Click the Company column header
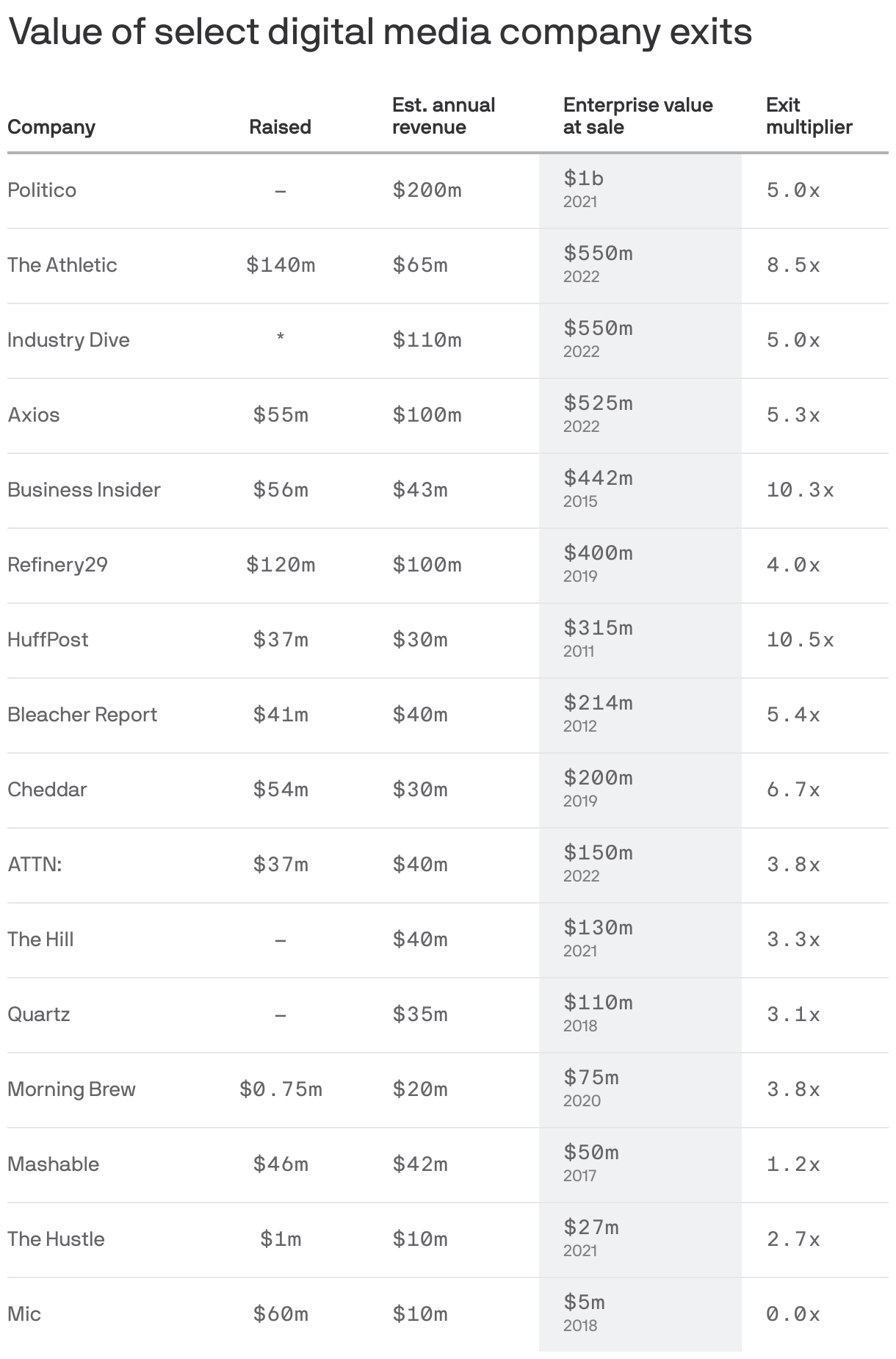 click(x=51, y=127)
